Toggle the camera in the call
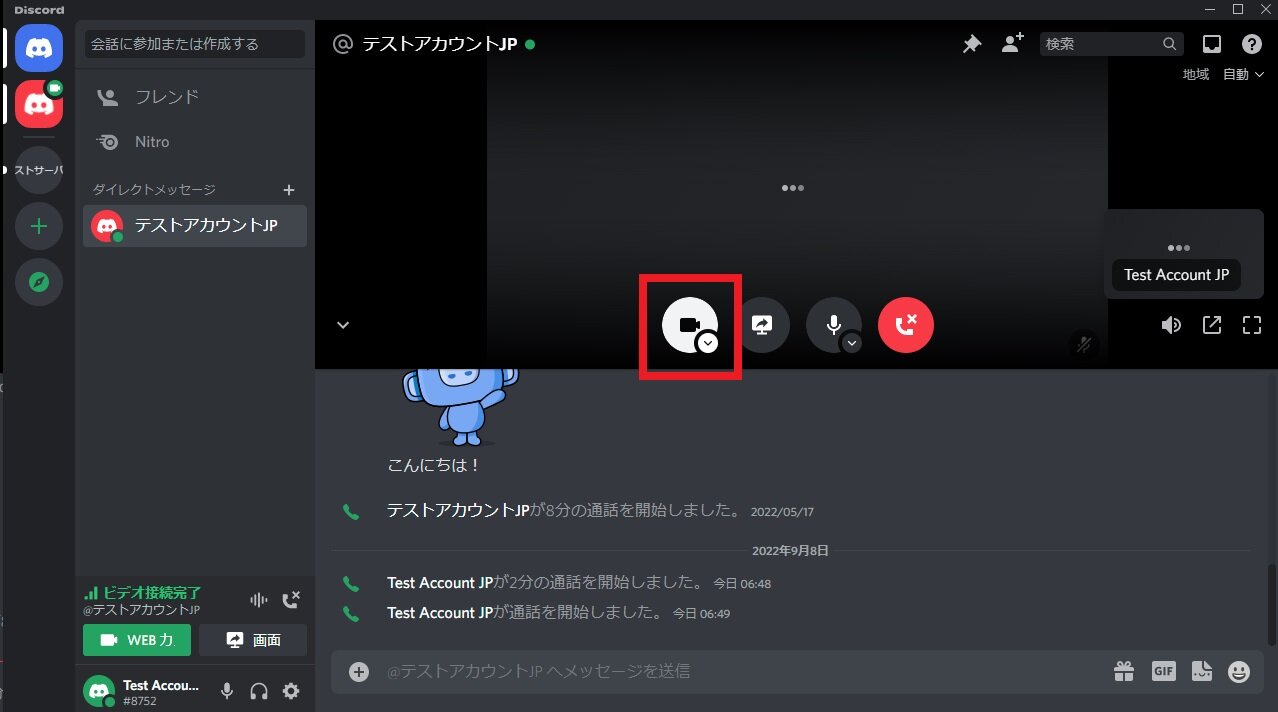Viewport: 1278px width, 712px height. pos(689,325)
